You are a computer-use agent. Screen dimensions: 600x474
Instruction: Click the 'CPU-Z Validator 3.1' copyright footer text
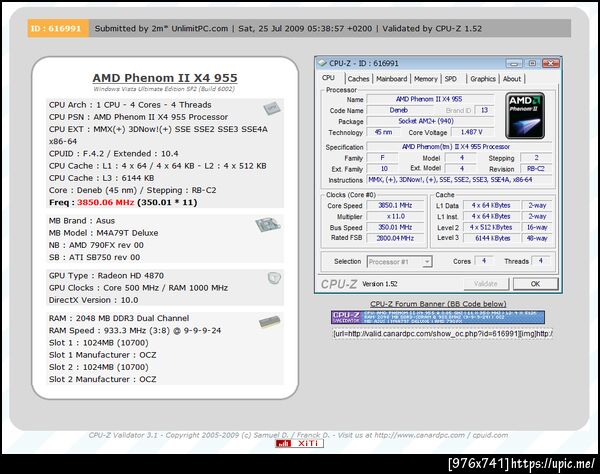pos(298,435)
